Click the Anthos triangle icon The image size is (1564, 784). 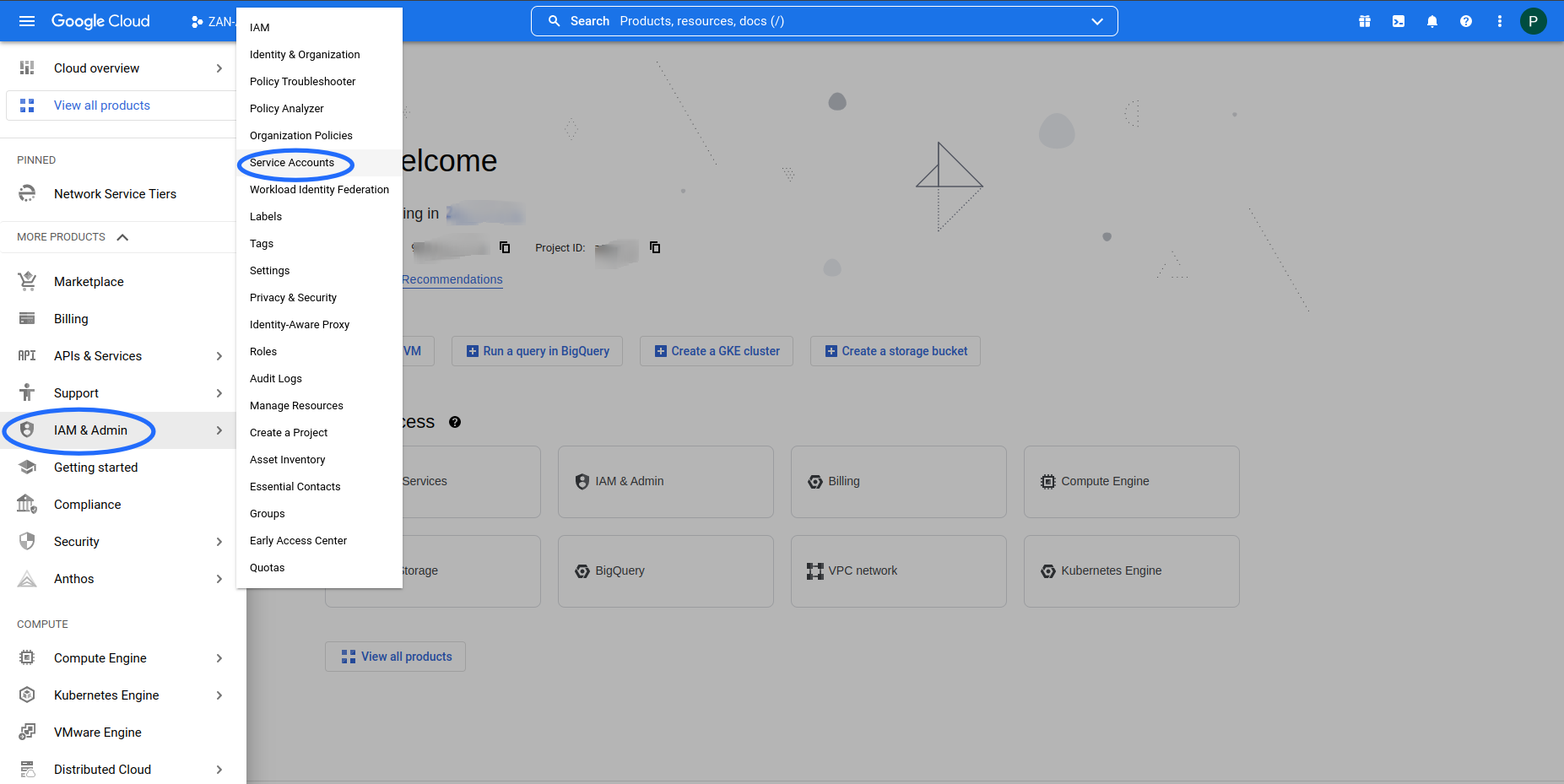[x=27, y=578]
